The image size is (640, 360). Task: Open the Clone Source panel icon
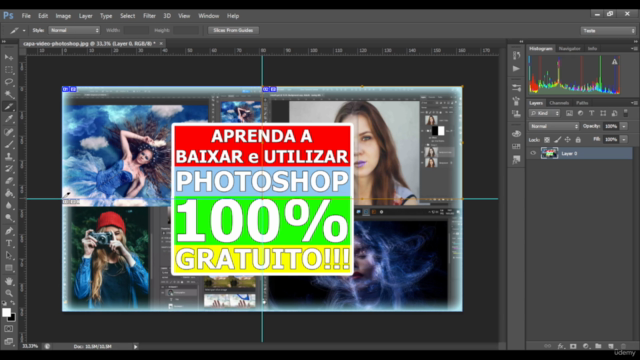click(x=516, y=114)
